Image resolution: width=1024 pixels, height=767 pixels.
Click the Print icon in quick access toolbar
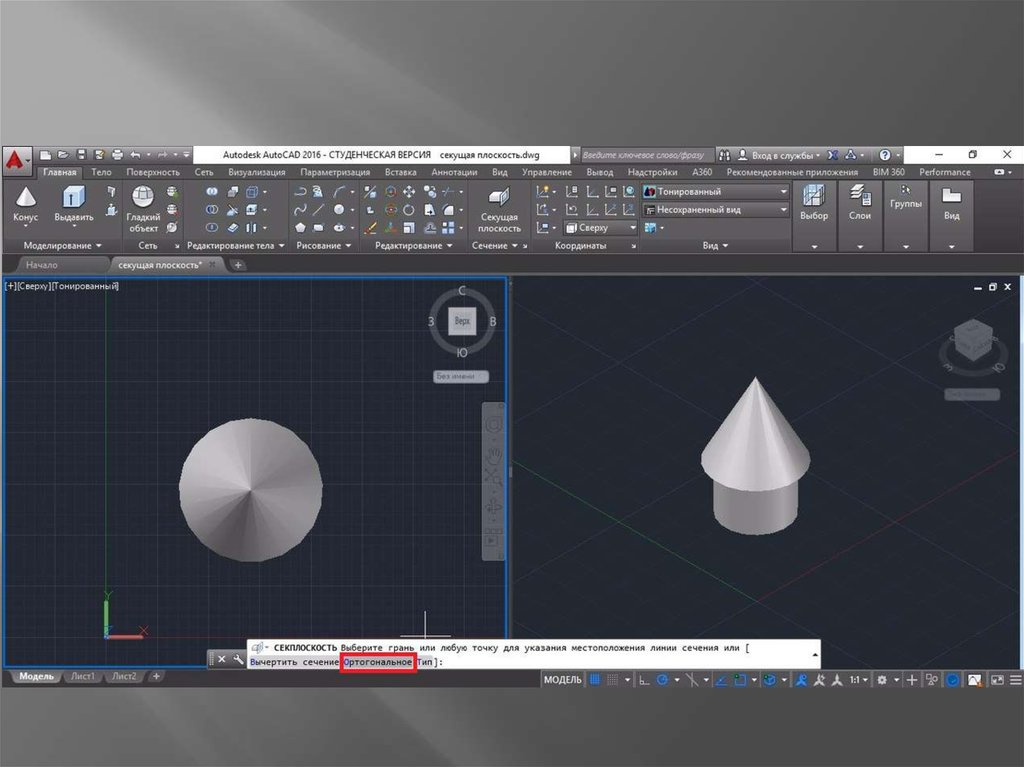pyautogui.click(x=117, y=155)
